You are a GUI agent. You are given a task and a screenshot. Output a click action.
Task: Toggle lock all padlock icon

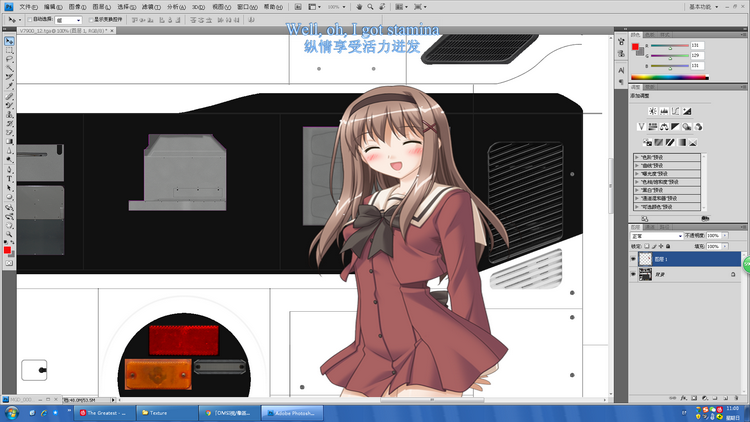click(x=668, y=246)
